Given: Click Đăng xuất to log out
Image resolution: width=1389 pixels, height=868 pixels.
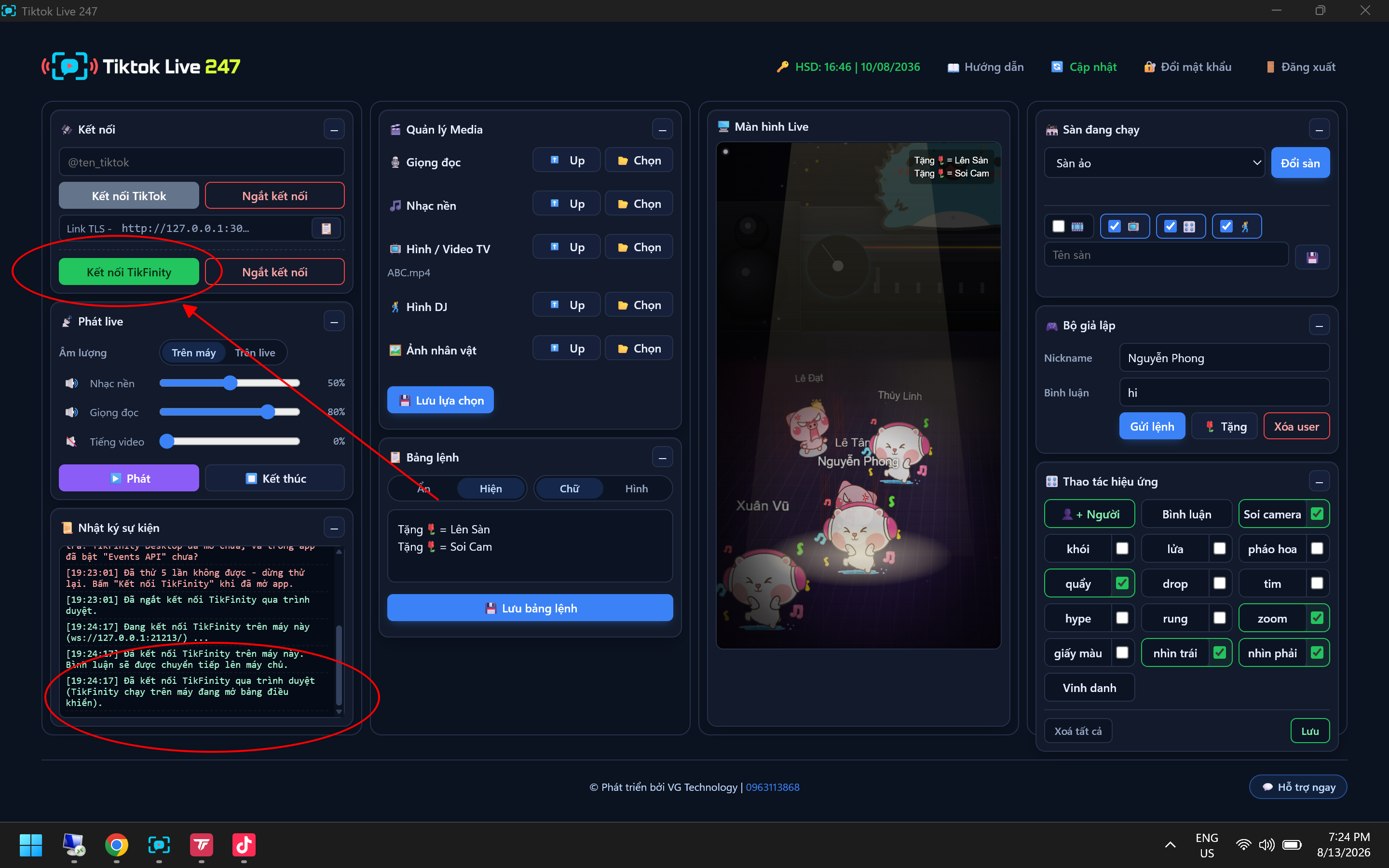Looking at the screenshot, I should click(x=1300, y=67).
